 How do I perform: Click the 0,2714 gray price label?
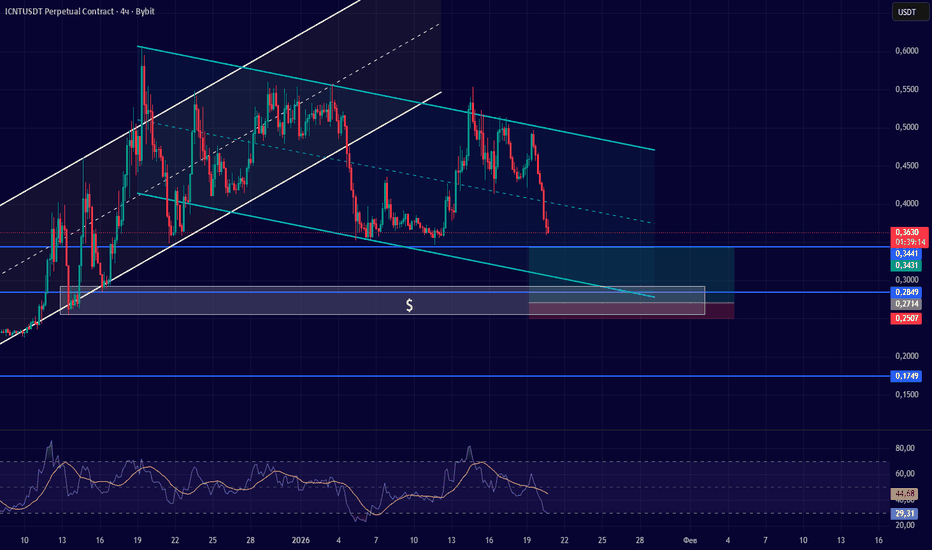coord(906,304)
